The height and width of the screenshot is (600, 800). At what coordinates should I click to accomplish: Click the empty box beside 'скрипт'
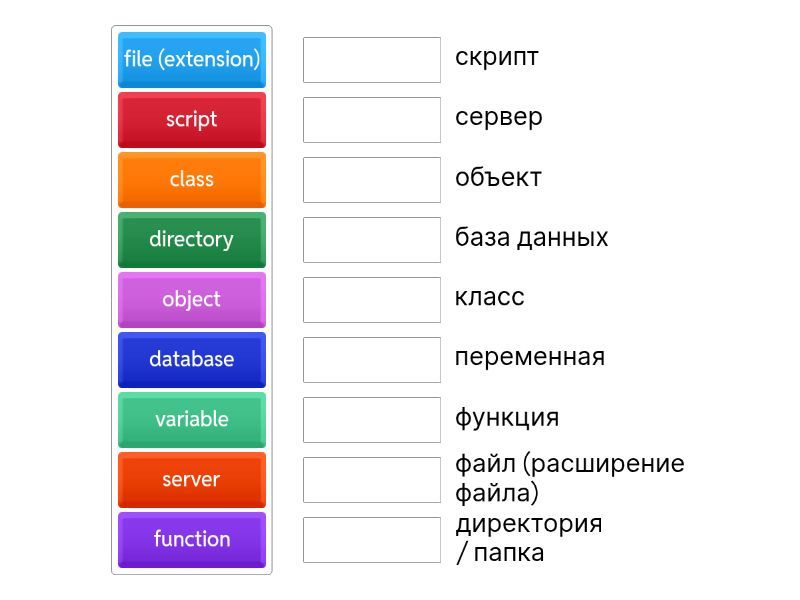pos(371,60)
